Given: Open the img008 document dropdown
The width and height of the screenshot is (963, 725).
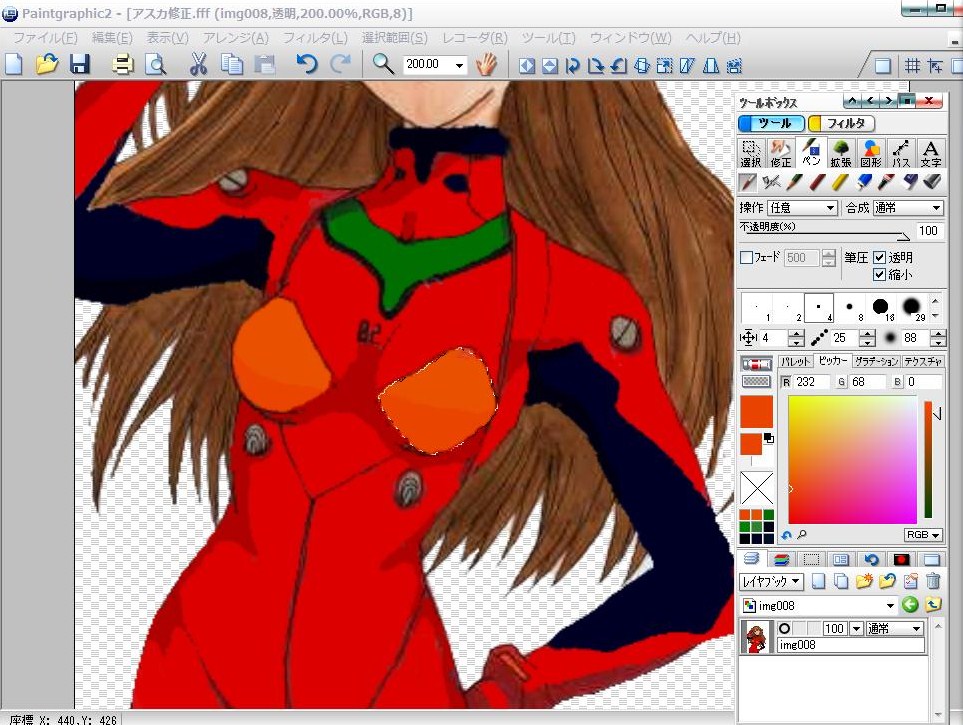Looking at the screenshot, I should coord(890,606).
